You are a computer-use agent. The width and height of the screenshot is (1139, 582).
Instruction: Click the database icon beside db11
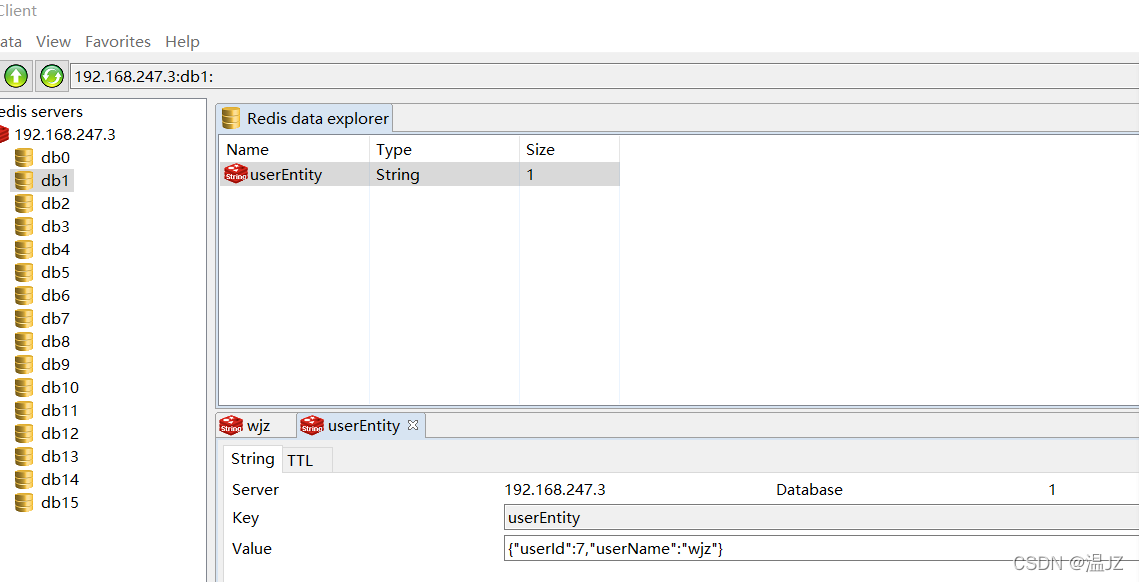pyautogui.click(x=24, y=411)
